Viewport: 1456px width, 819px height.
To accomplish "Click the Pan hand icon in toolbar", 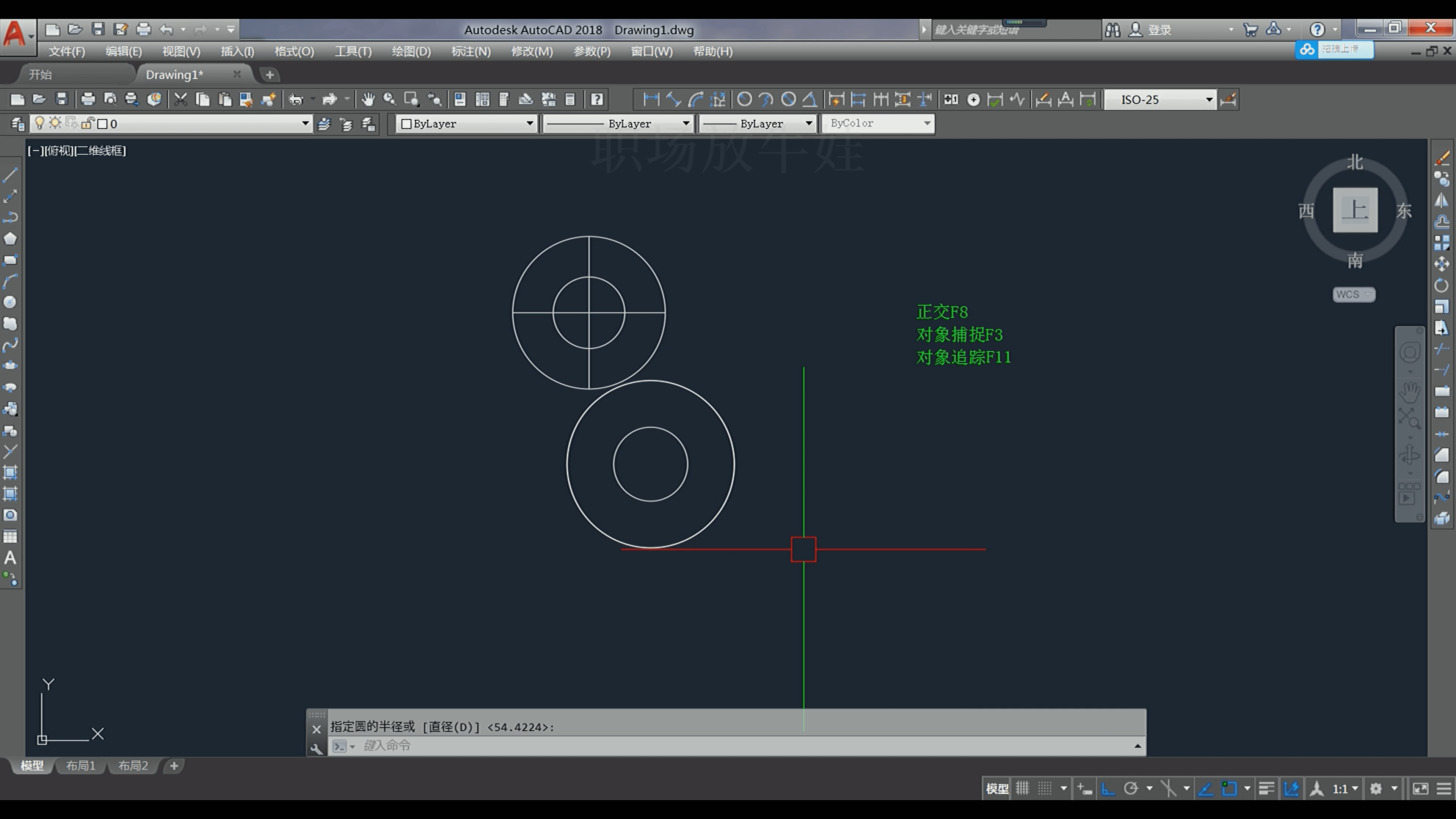I will 368,99.
